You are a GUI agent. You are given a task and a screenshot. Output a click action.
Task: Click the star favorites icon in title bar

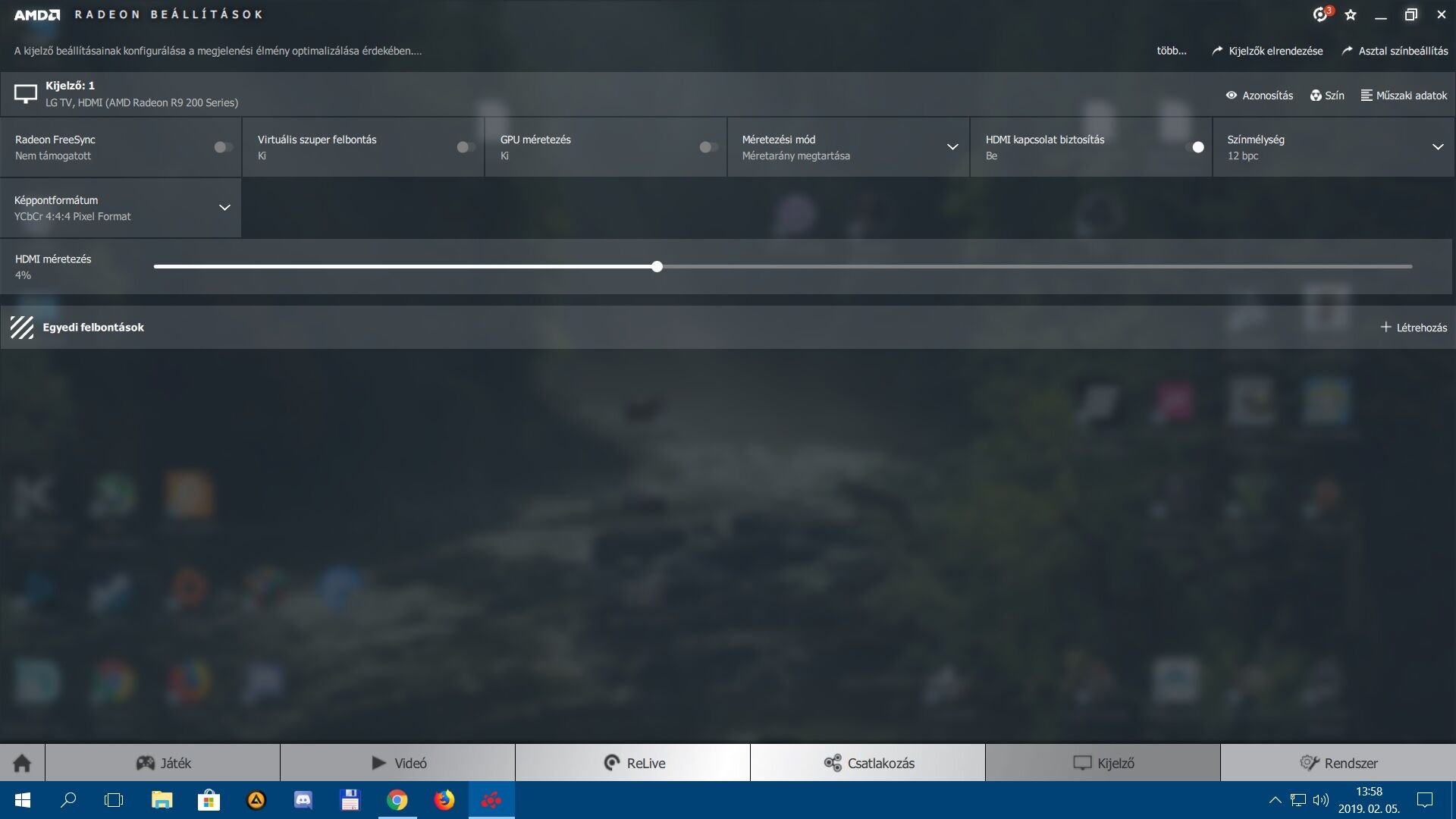coord(1351,14)
